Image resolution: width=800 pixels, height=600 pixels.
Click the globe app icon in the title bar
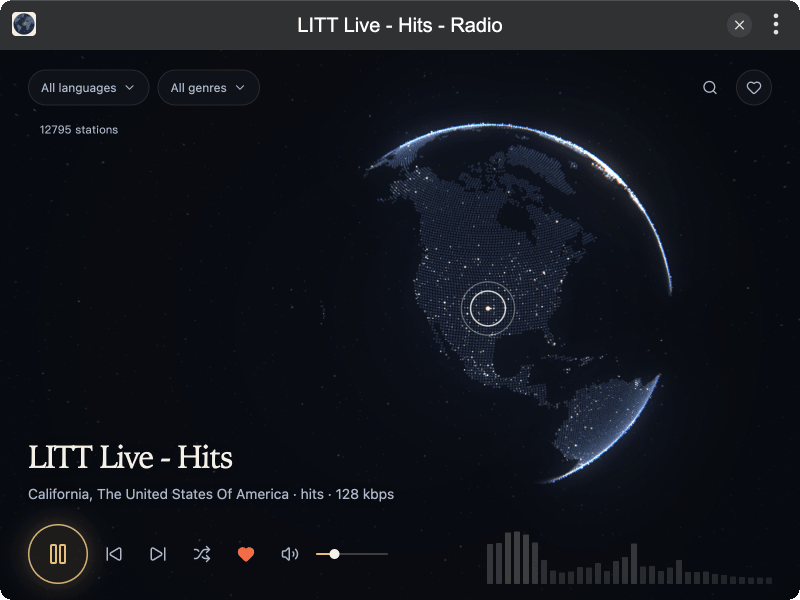tap(24, 24)
